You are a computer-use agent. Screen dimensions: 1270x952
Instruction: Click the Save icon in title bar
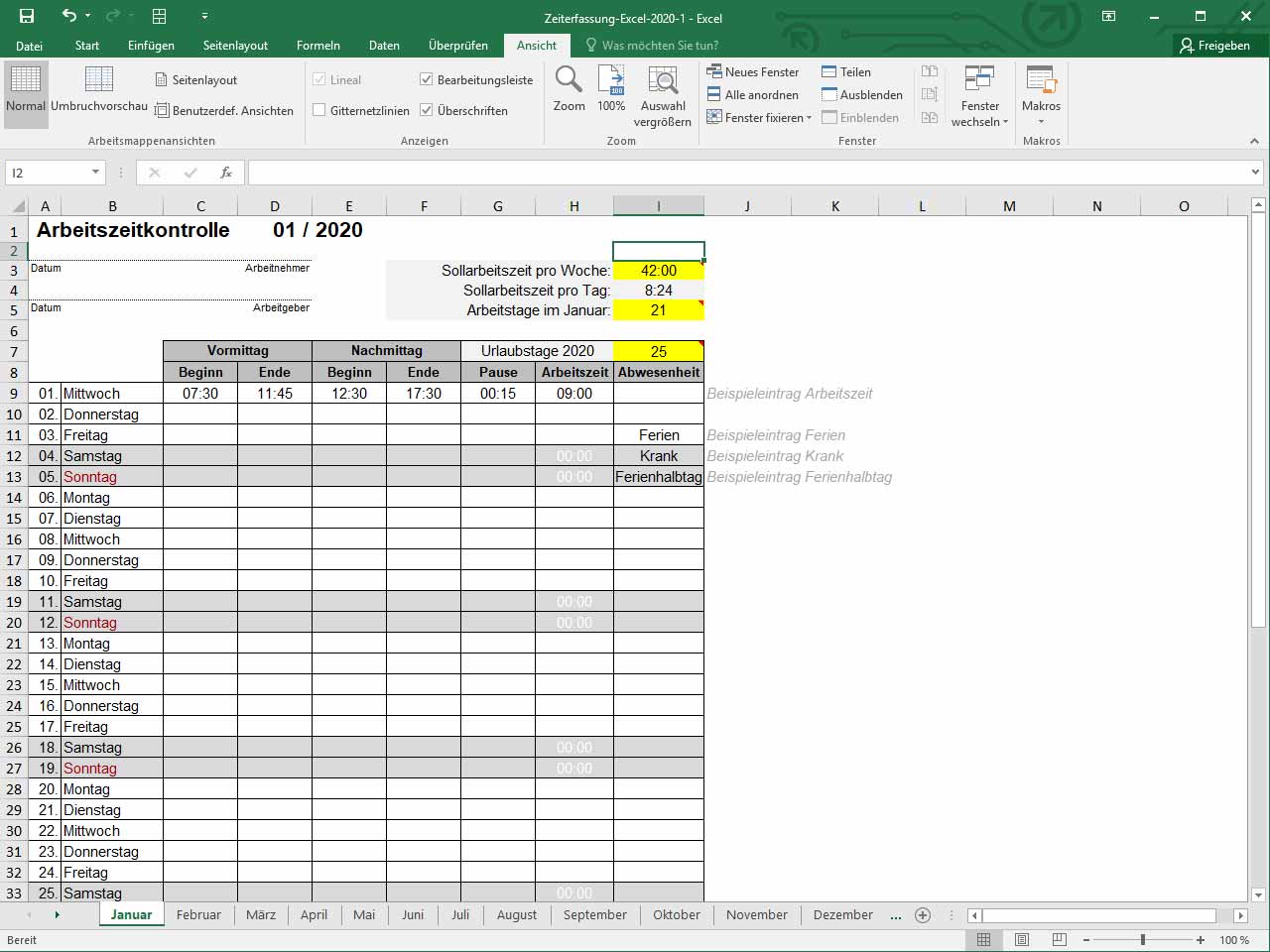tap(27, 16)
